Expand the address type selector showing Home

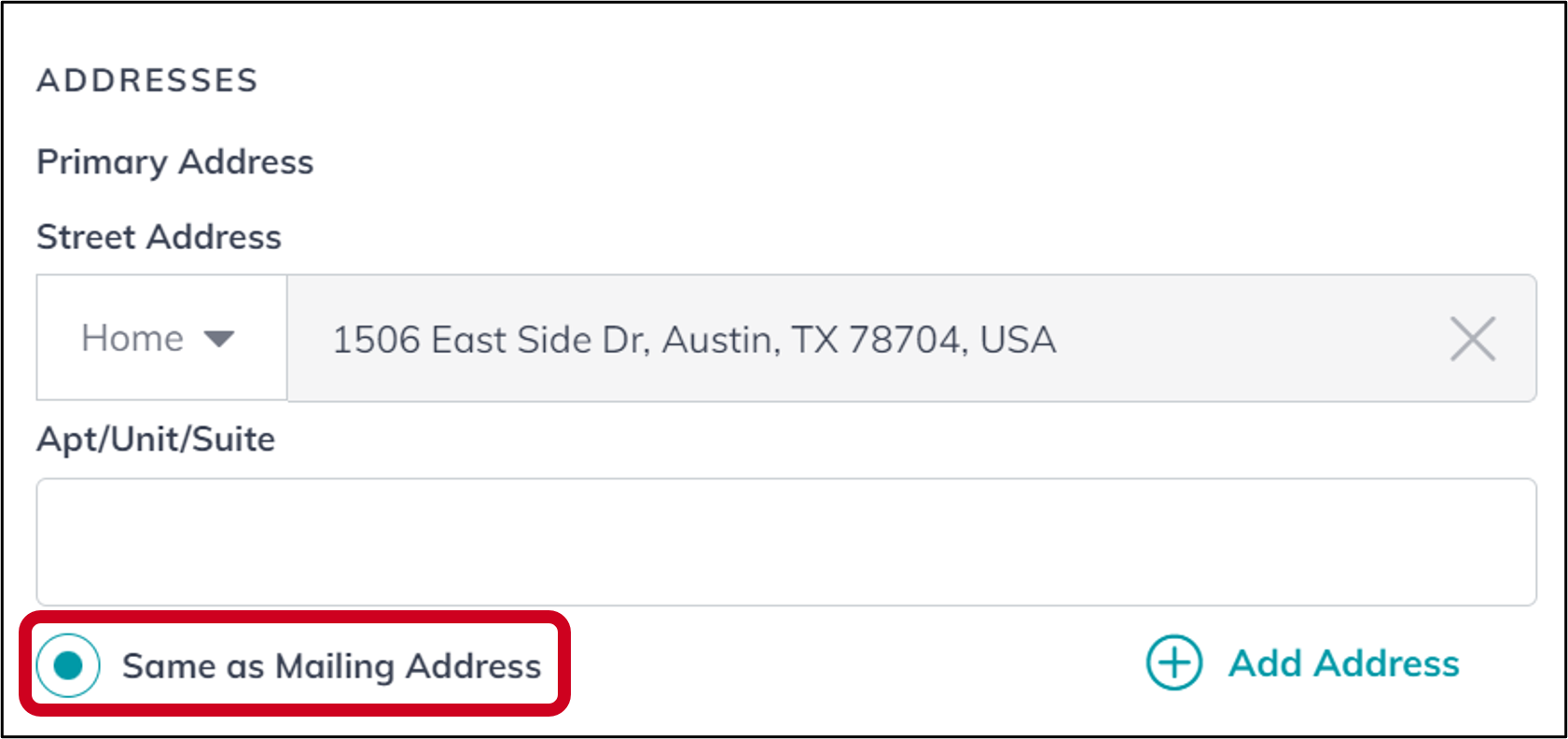coord(161,338)
